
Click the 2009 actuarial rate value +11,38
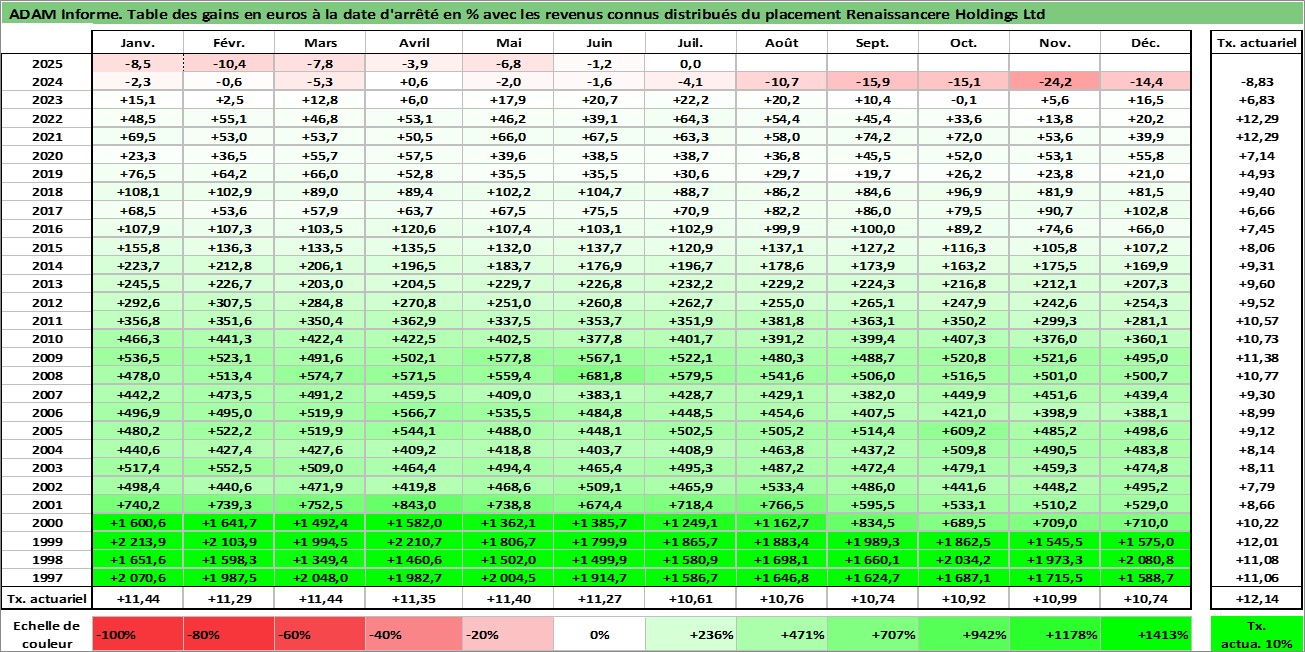tap(1255, 358)
